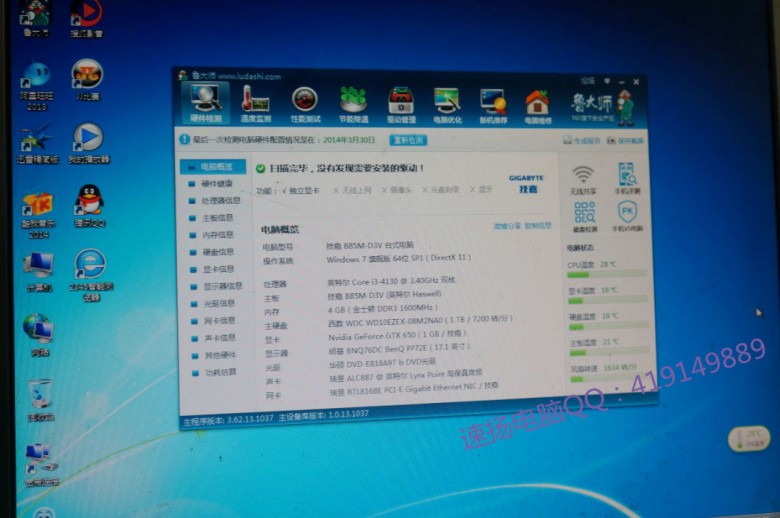This screenshot has width=780, height=518.
Task: Click the WDC WD10EZEX hard disk entry
Action: (420, 320)
